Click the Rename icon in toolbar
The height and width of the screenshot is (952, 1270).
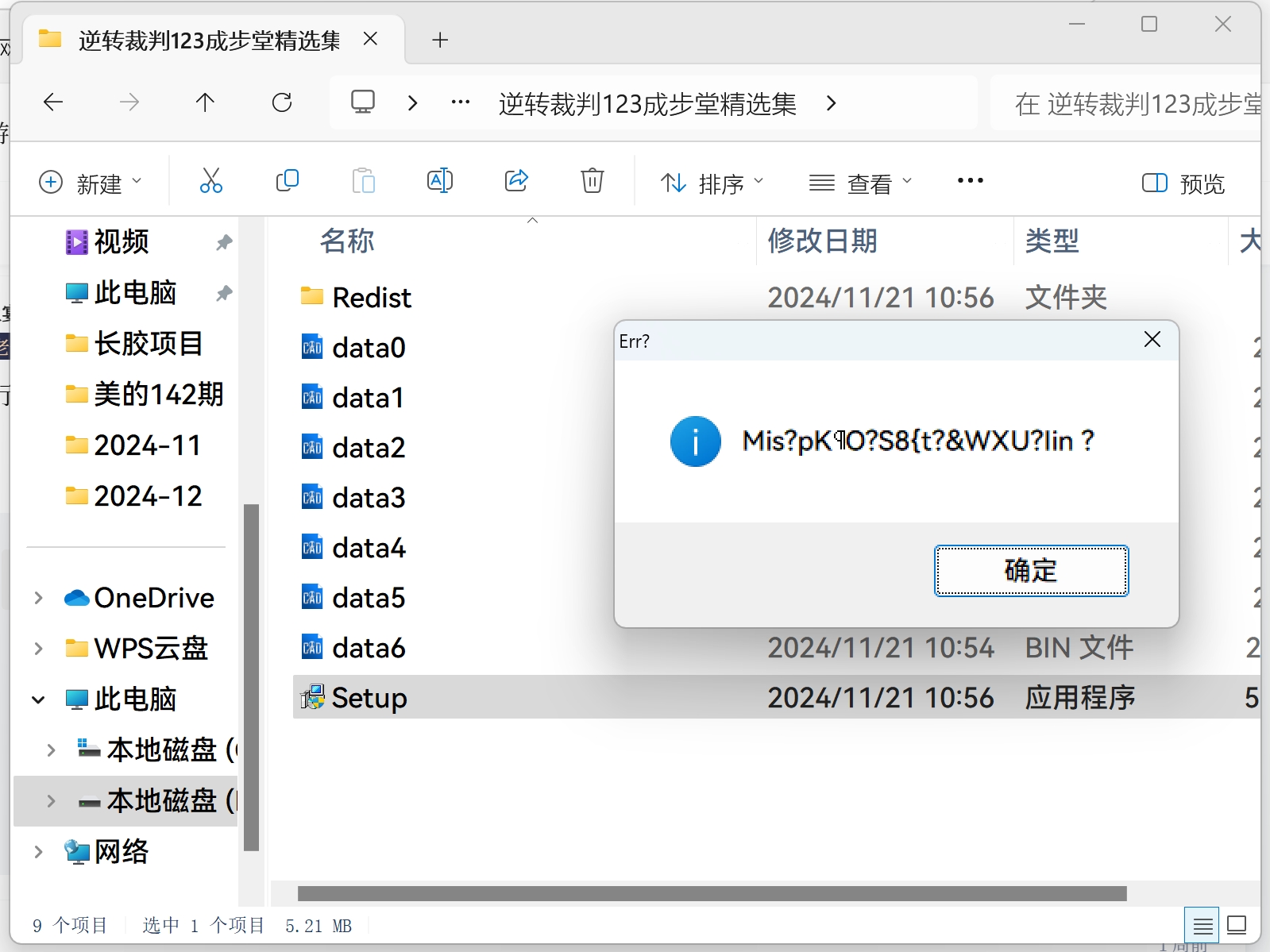(x=439, y=182)
